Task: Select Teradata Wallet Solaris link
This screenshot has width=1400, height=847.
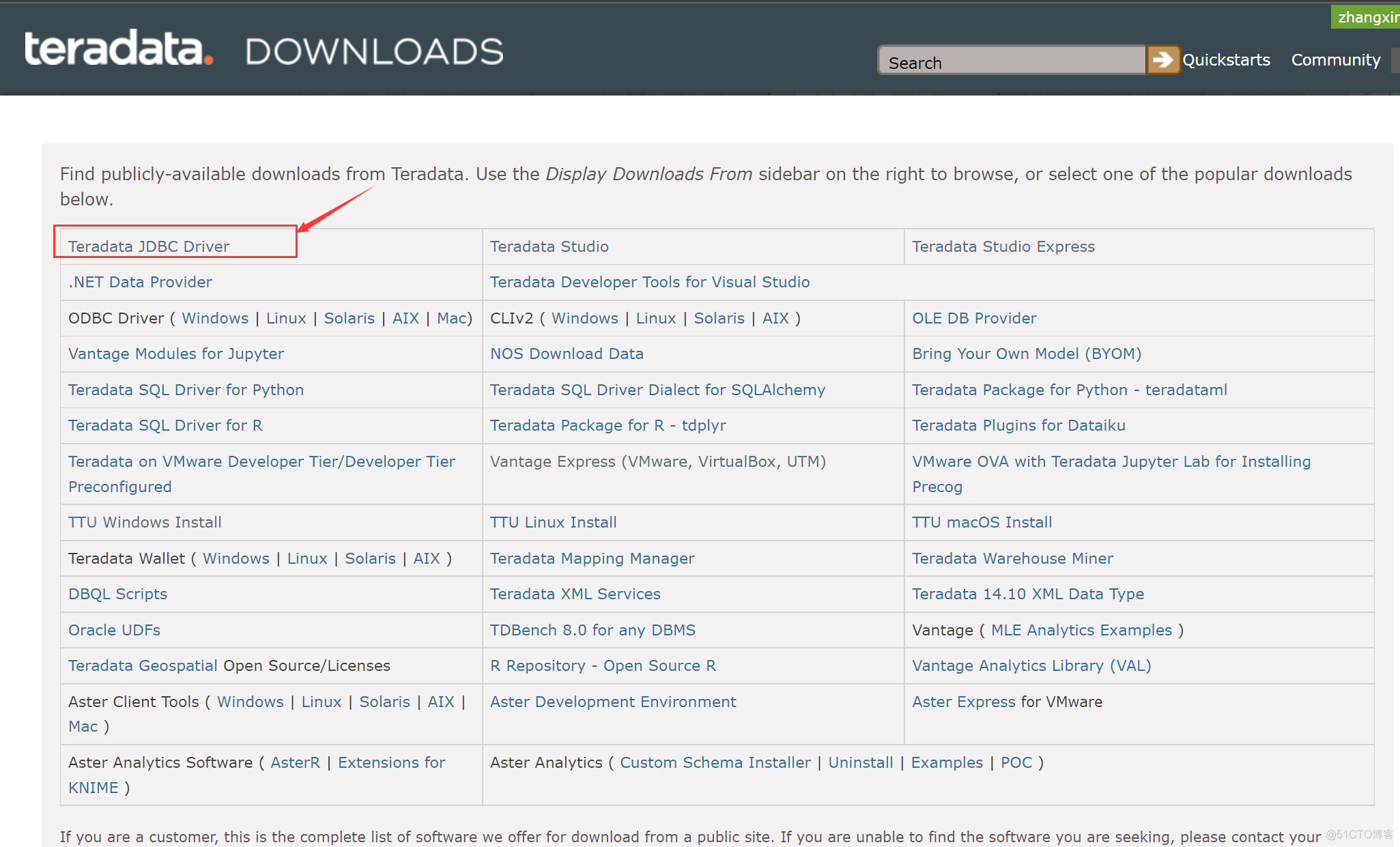Action: tap(371, 558)
